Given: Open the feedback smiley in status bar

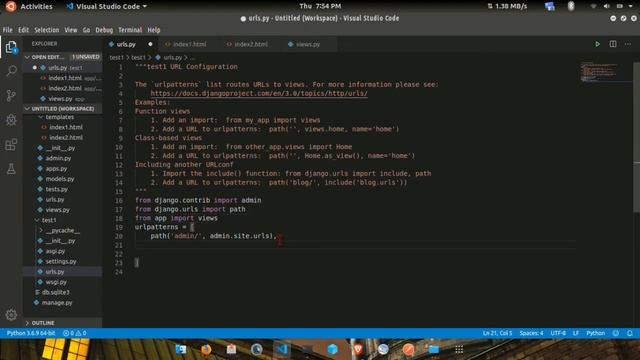Looking at the screenshot, I should [616, 333].
